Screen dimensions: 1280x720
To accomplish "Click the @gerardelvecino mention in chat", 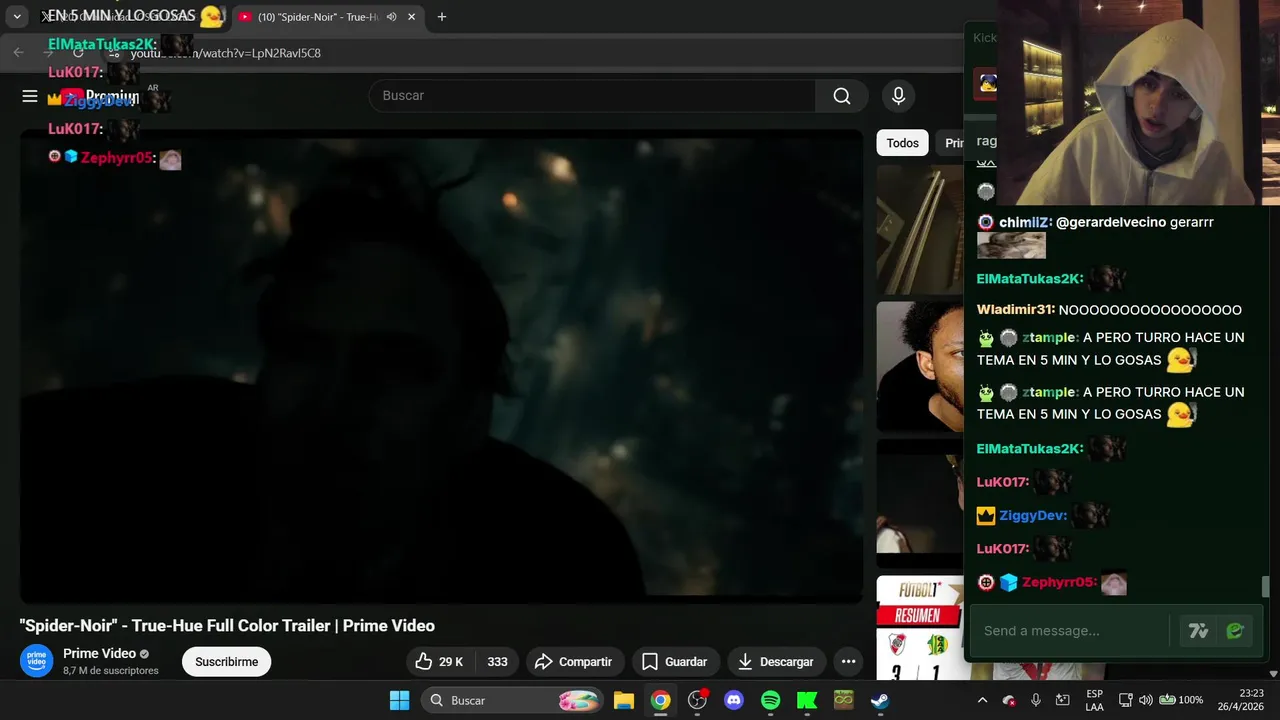I will (x=1110, y=222).
